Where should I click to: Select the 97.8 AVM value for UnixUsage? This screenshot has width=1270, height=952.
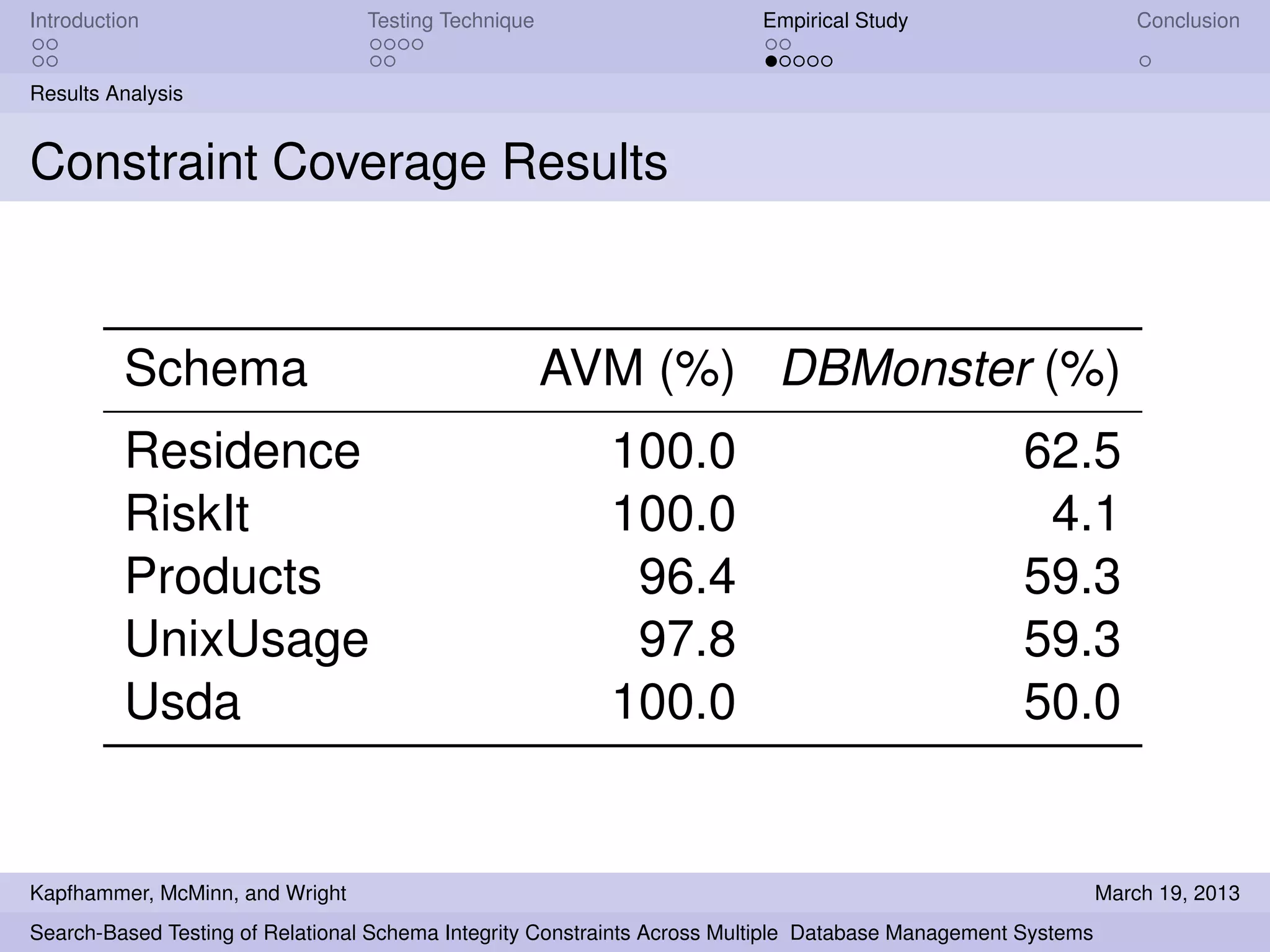point(687,640)
